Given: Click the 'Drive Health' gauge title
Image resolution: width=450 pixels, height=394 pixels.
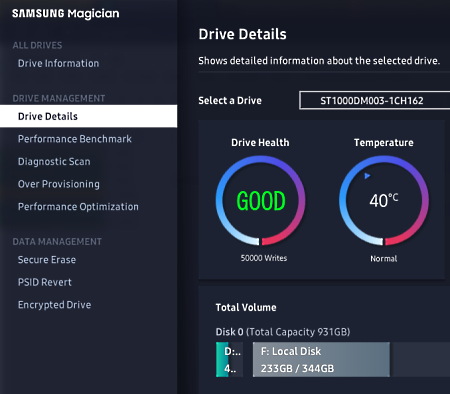Looking at the screenshot, I should (260, 143).
